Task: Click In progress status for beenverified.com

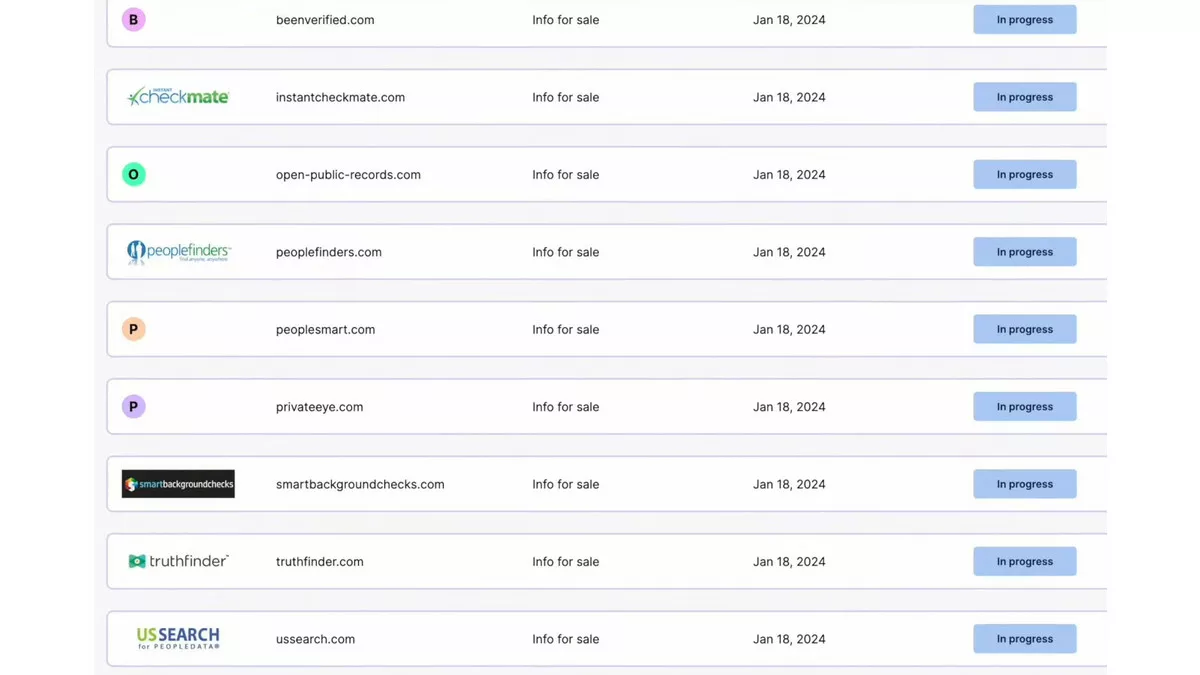Action: pos(1024,19)
